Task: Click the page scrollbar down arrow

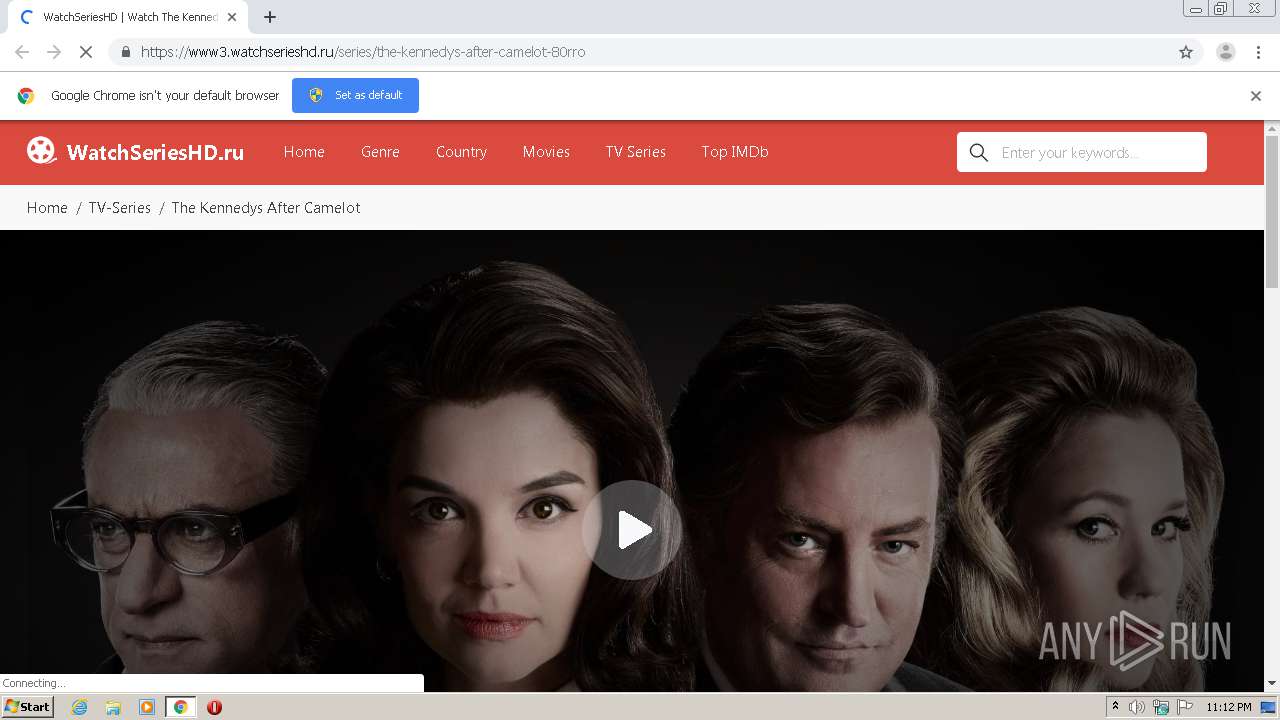Action: coord(1272,683)
